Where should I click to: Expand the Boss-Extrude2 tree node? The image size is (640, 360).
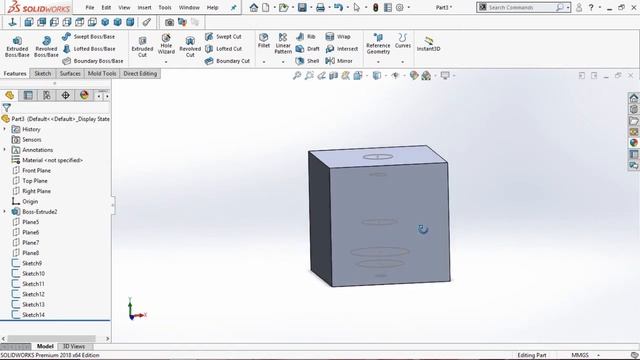pyautogui.click(x=5, y=211)
